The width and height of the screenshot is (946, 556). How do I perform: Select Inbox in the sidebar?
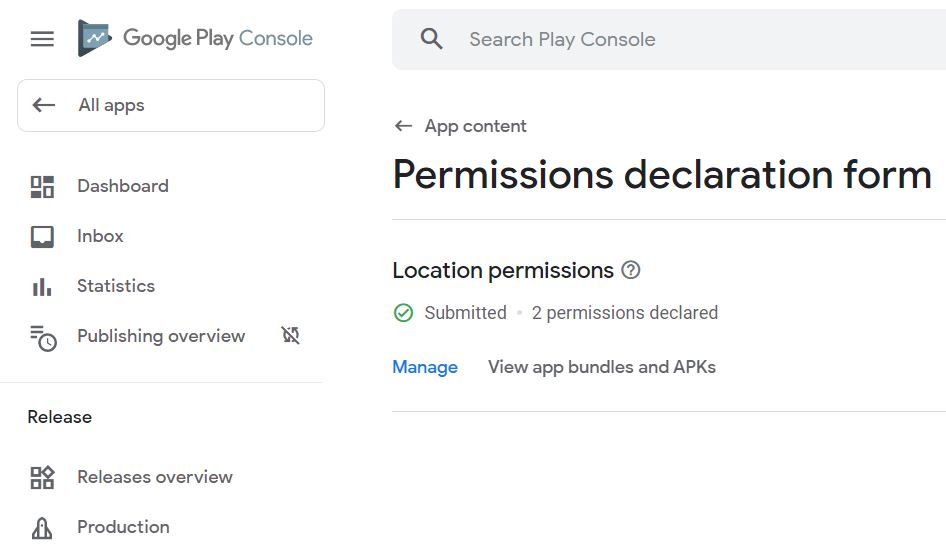click(x=100, y=236)
